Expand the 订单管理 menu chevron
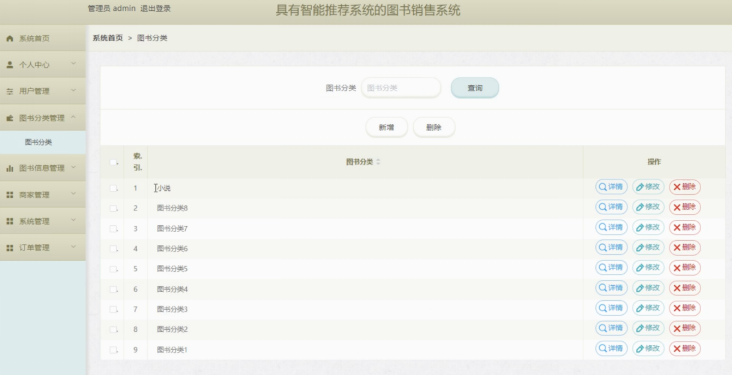This screenshot has width=733, height=375. pyautogui.click(x=73, y=246)
